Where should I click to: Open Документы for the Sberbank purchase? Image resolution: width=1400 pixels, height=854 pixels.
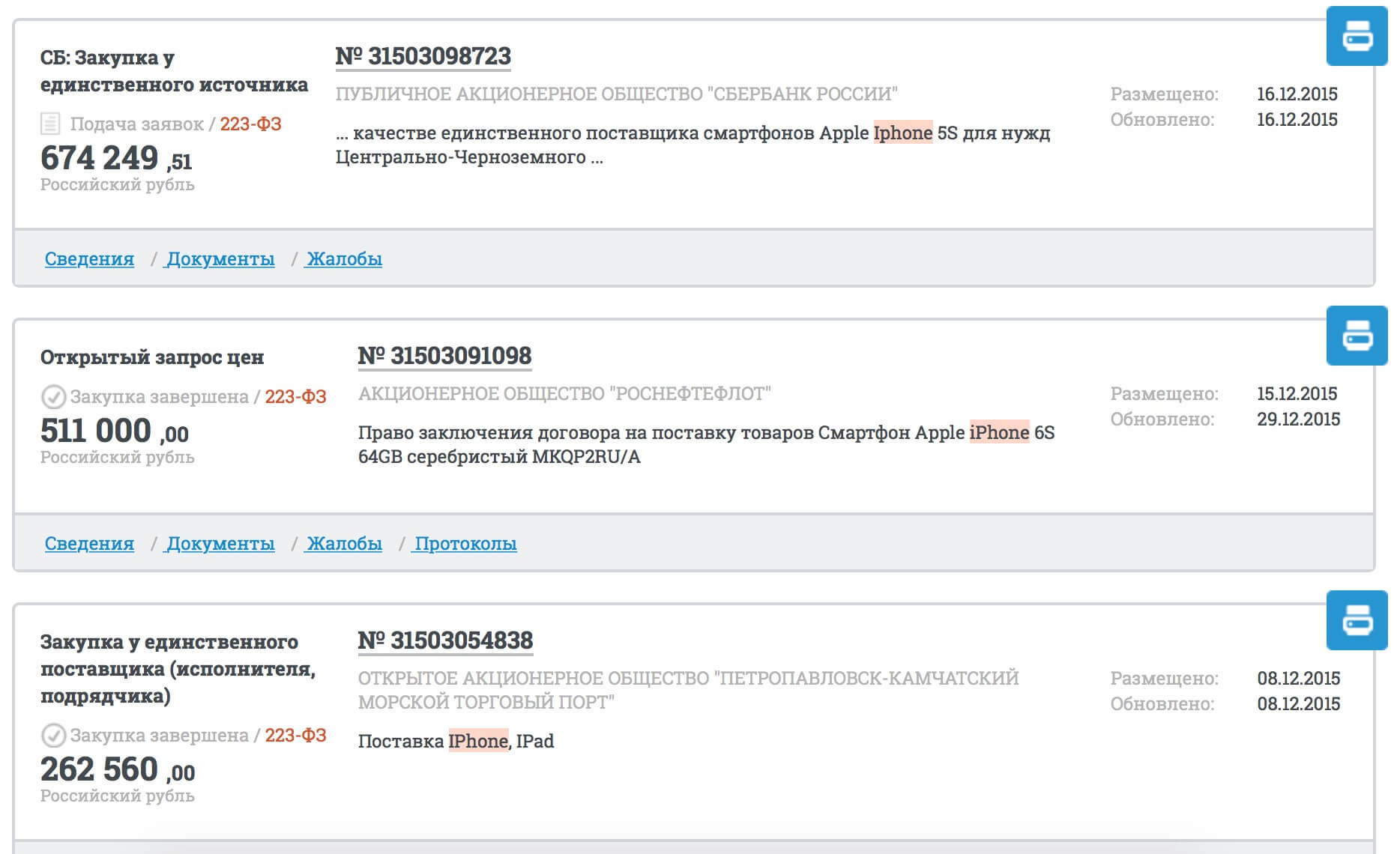(x=220, y=258)
